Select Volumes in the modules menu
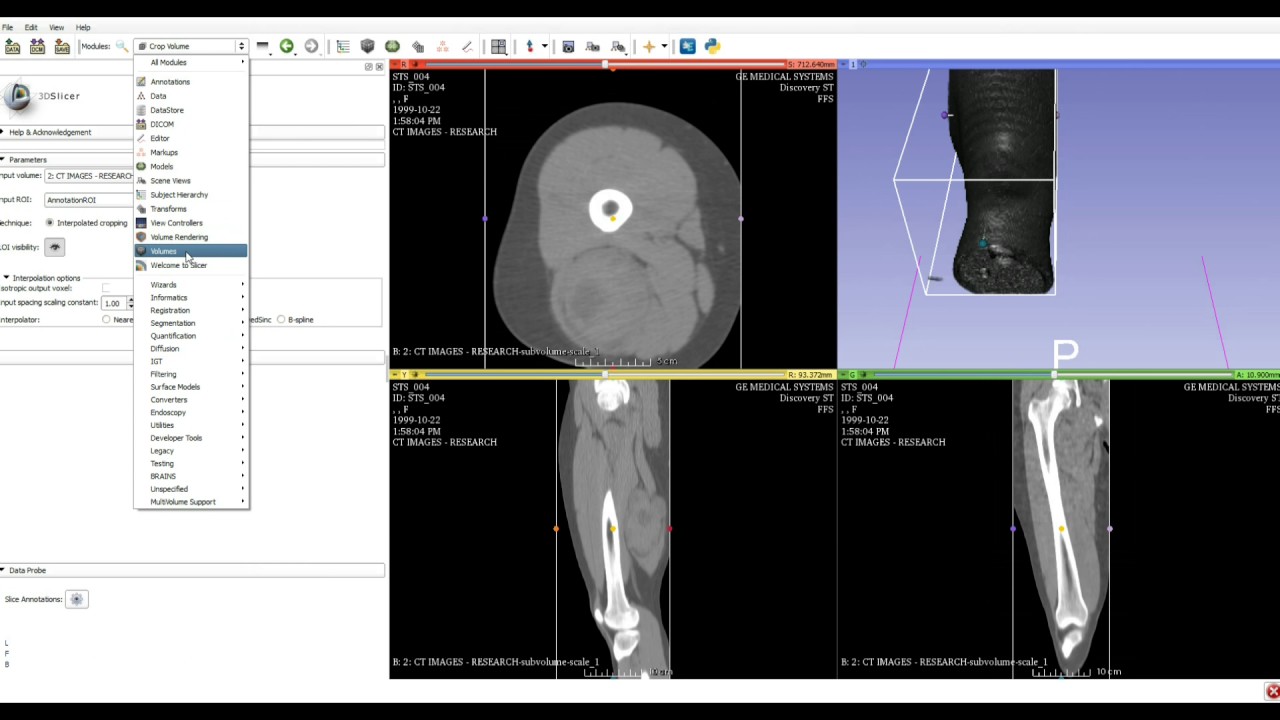 tap(191, 251)
